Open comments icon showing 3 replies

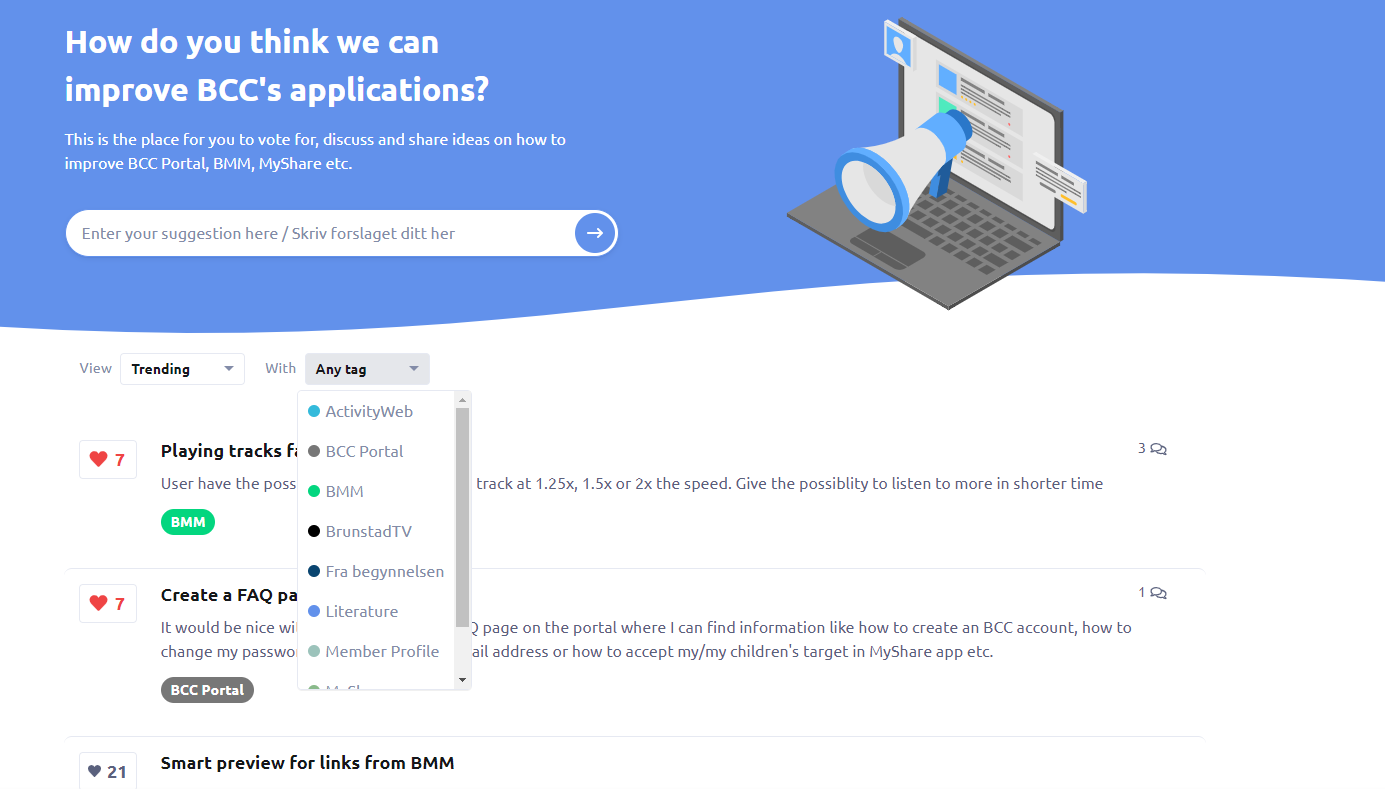pos(1158,449)
